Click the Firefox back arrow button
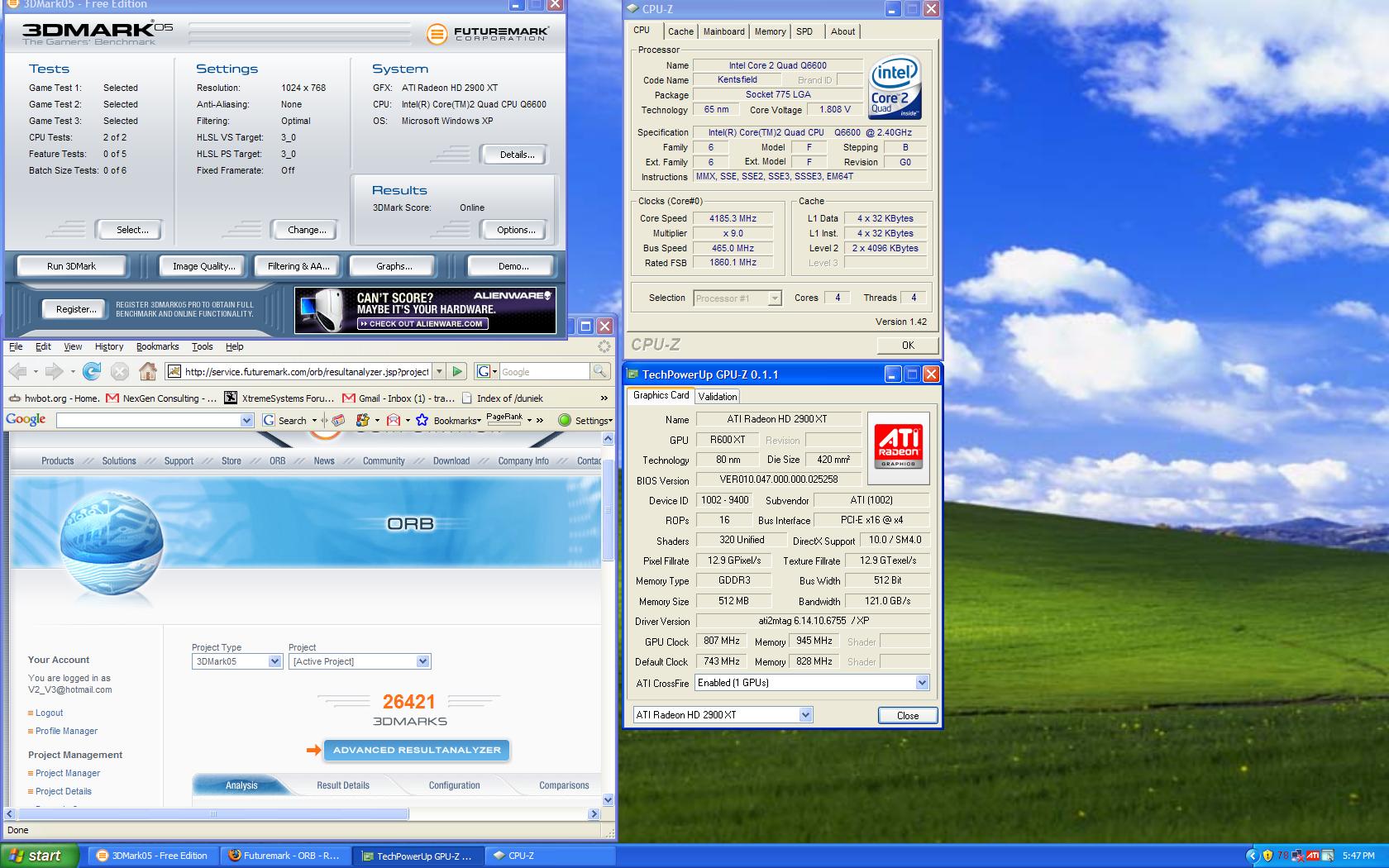Screen dimensions: 1389x868 (18, 371)
